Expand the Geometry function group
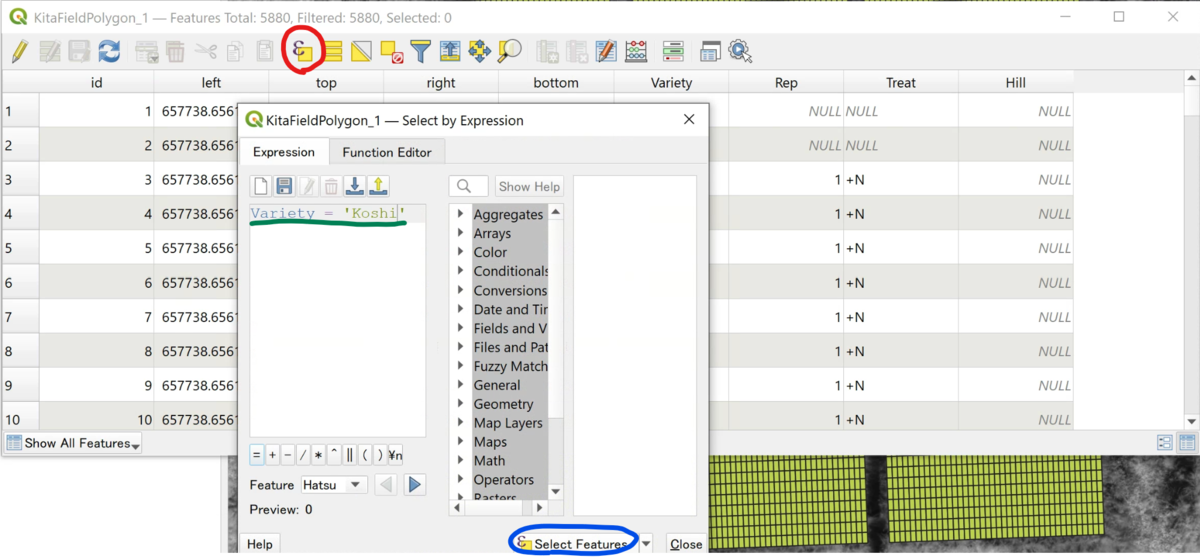This screenshot has width=1200, height=557. pyautogui.click(x=461, y=404)
